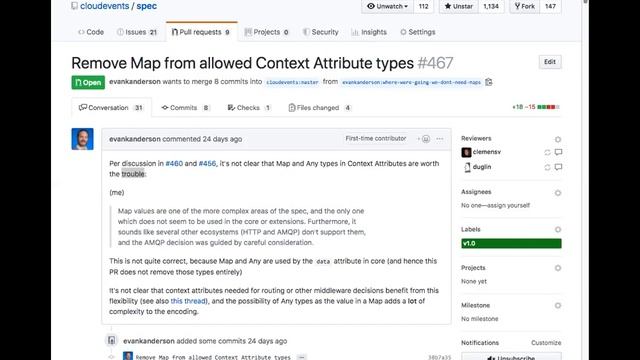Click the cloudevents:master base branch label
The height and width of the screenshot is (360, 640).
click(292, 82)
